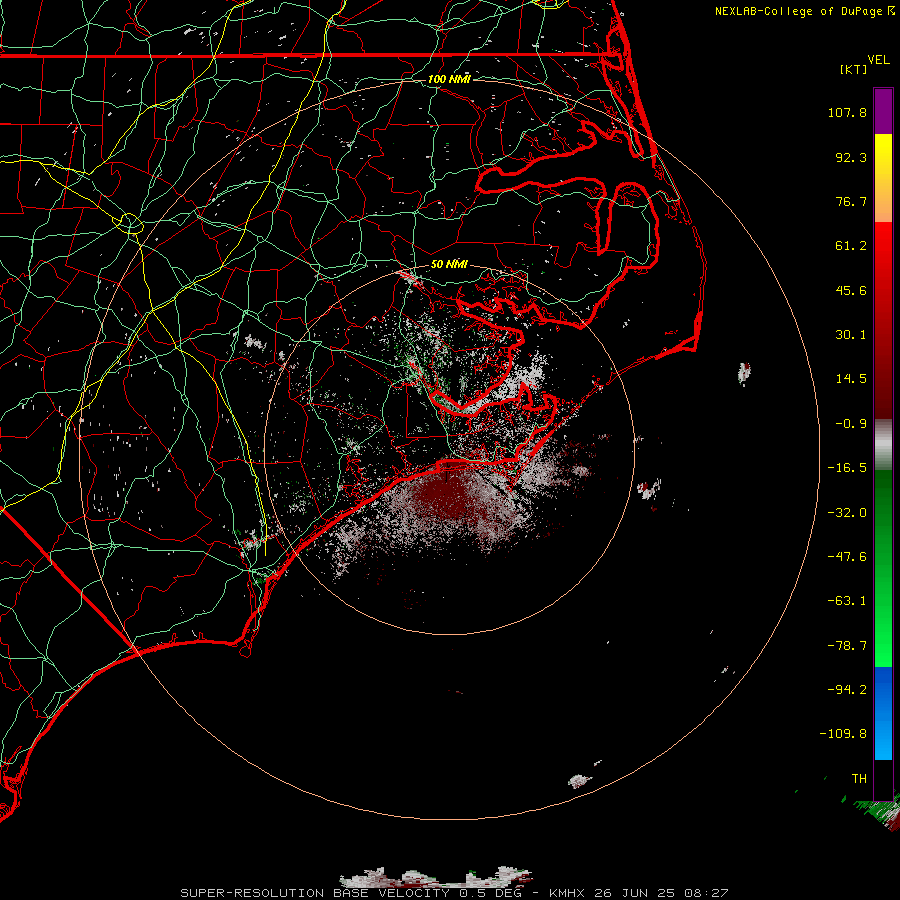
Task: Click the TH label below the scale
Action: point(859,778)
